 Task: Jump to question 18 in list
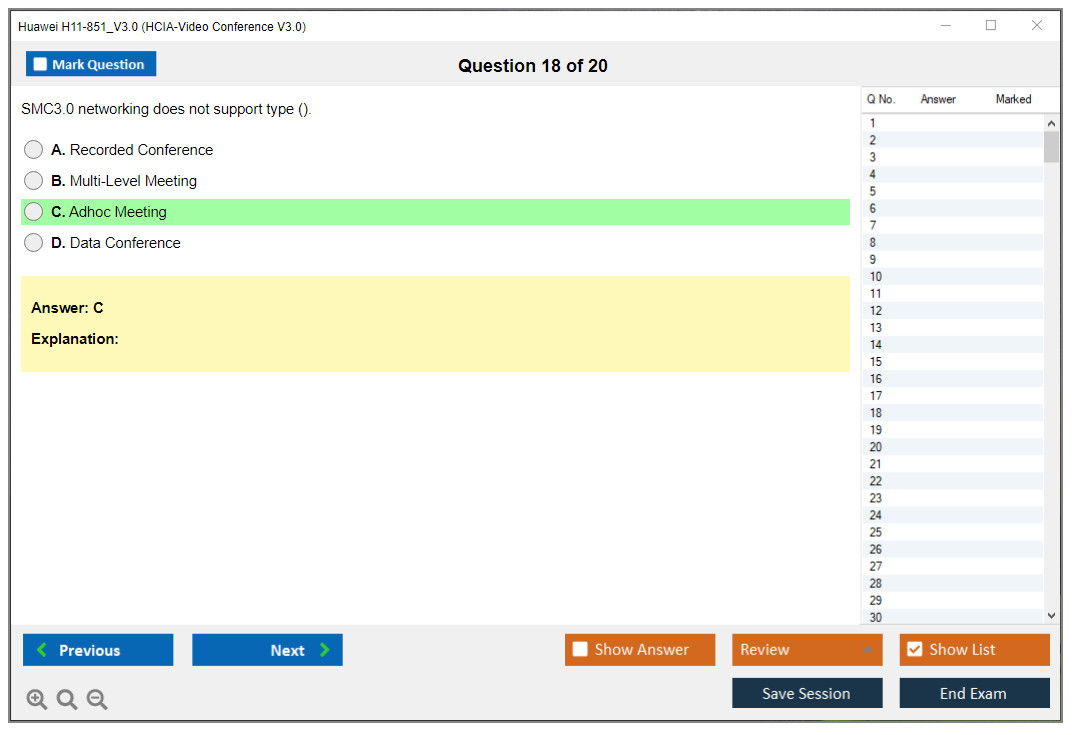point(876,413)
